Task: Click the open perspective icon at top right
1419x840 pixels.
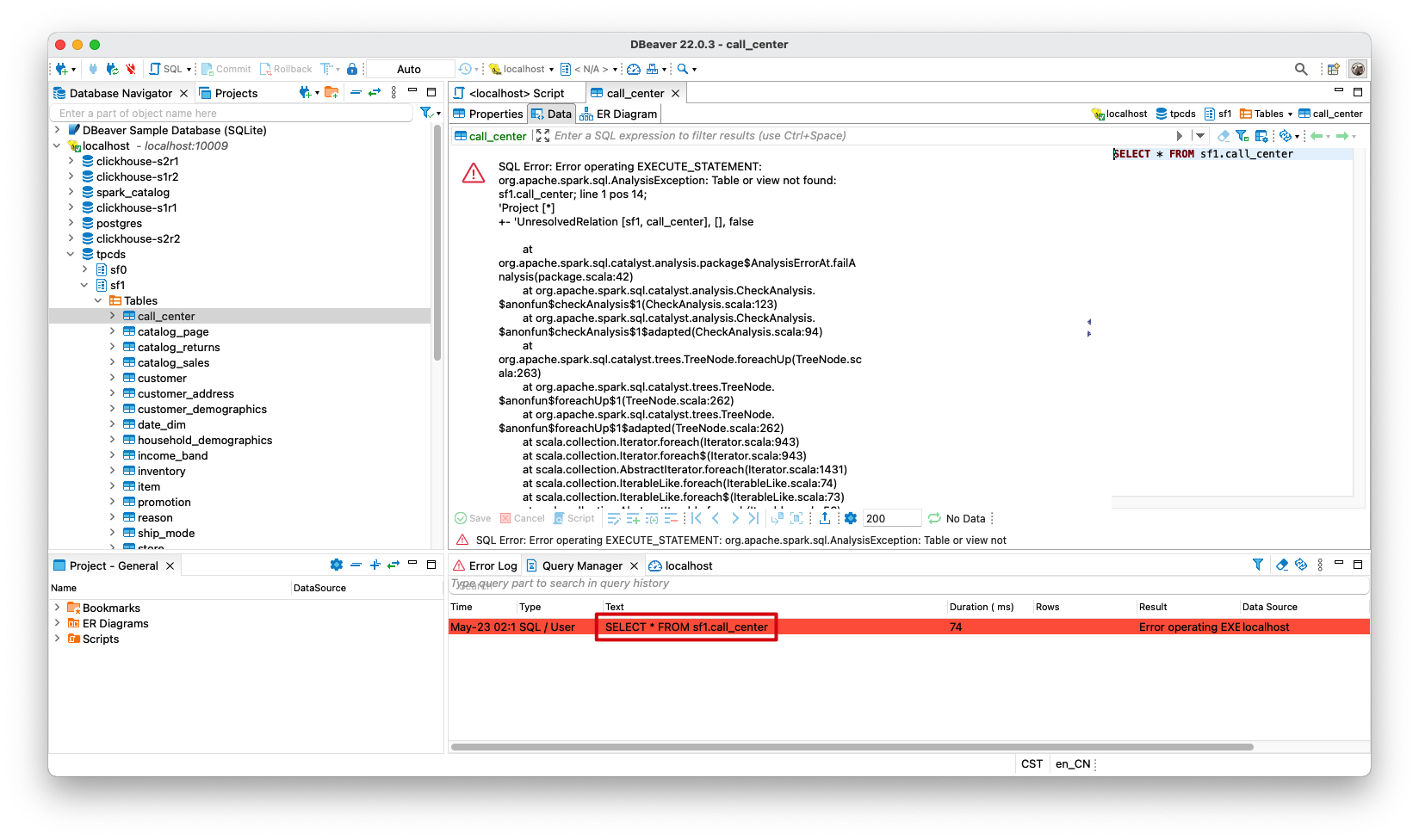Action: (1333, 69)
